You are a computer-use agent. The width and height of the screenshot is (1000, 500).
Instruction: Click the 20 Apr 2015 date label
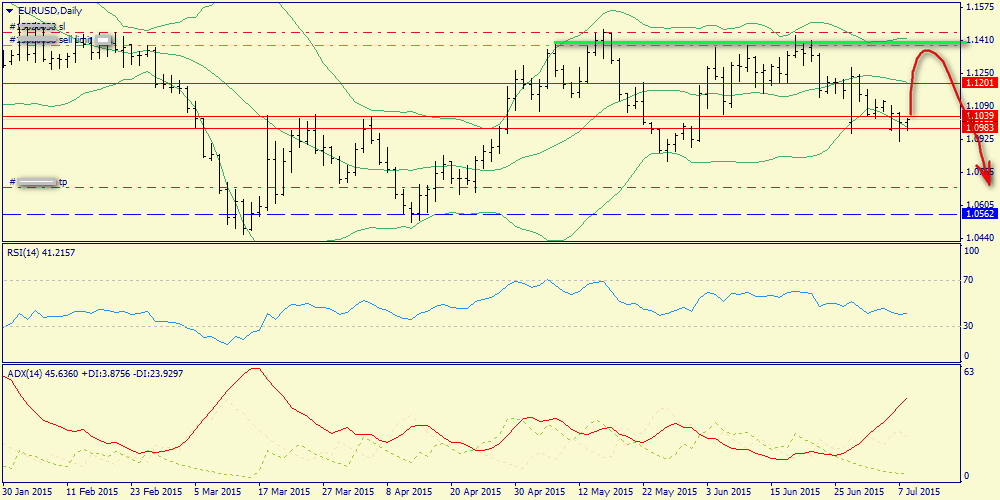coord(475,492)
